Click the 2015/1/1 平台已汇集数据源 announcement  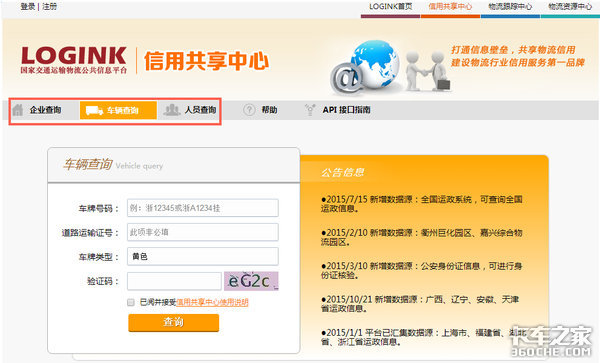(x=423, y=337)
